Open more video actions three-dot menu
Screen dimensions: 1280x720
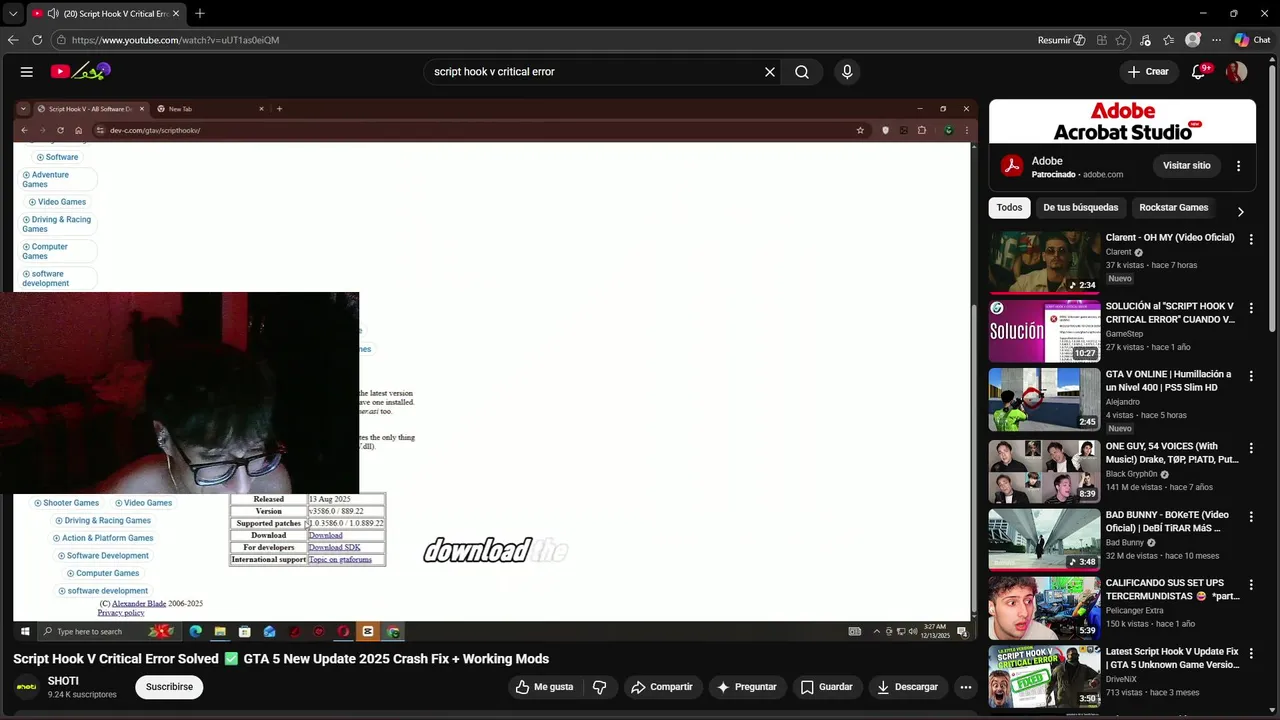966,687
